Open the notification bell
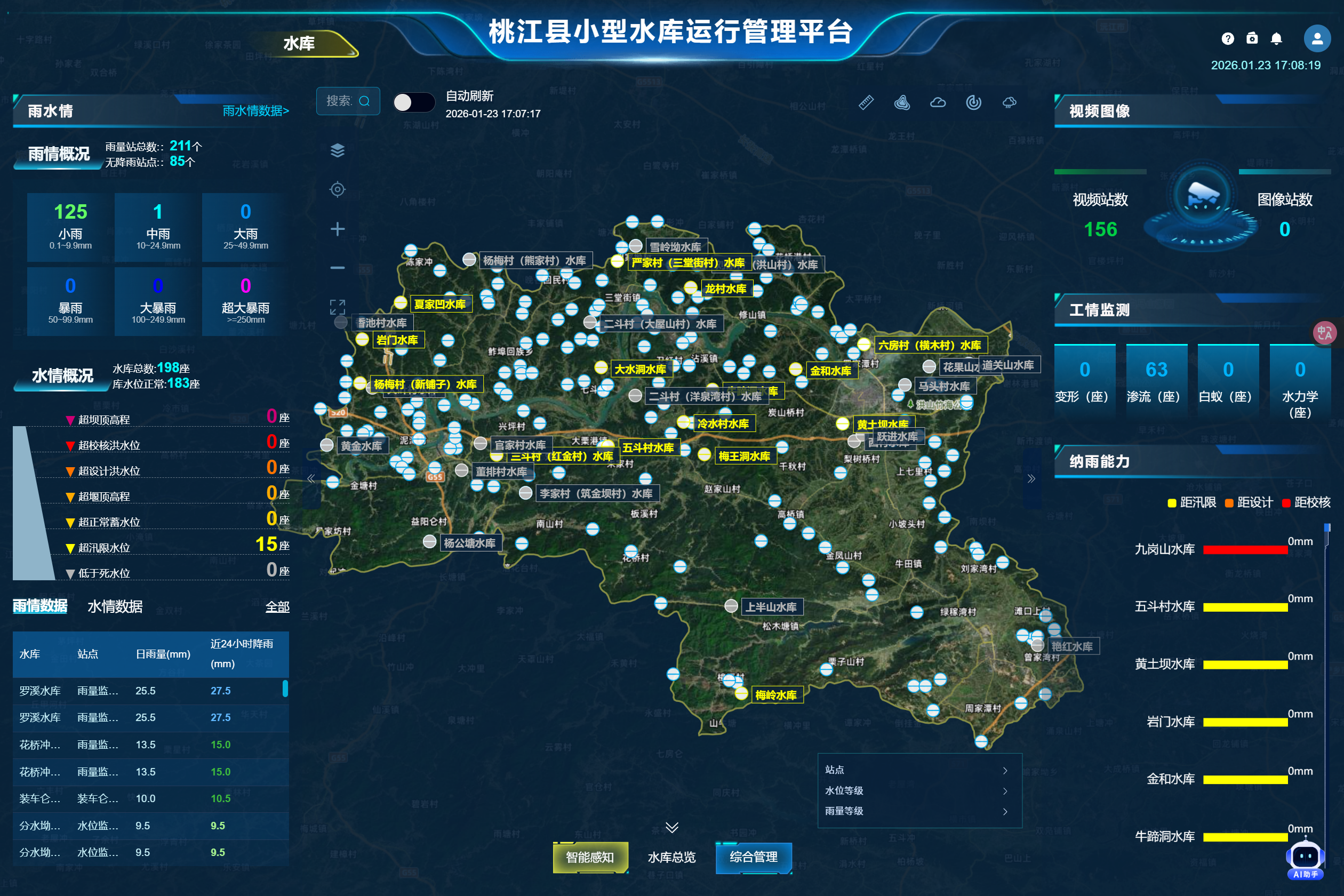 coord(1276,38)
